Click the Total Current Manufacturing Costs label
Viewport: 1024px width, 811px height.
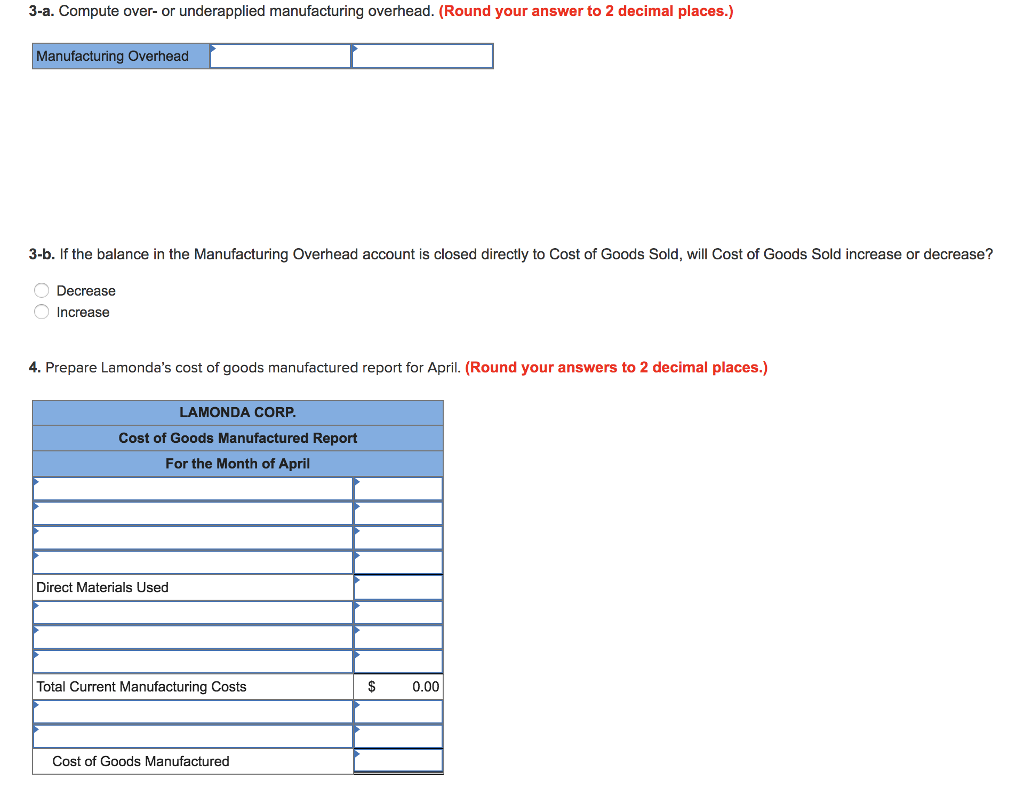coord(142,687)
